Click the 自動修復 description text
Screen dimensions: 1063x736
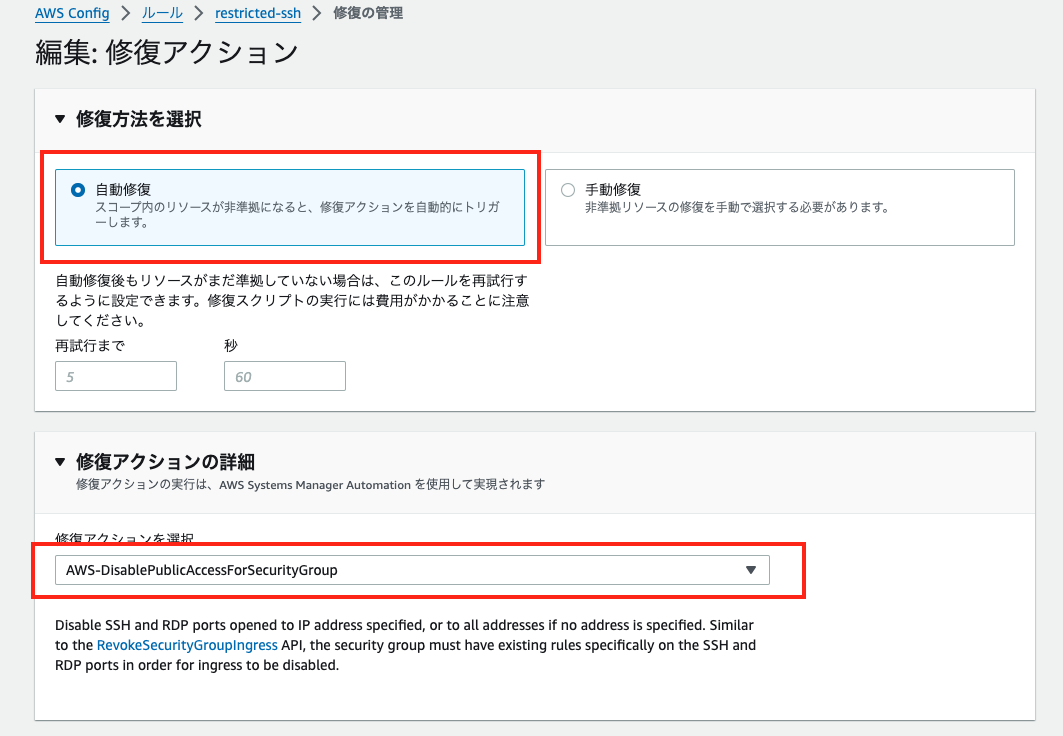click(298, 214)
